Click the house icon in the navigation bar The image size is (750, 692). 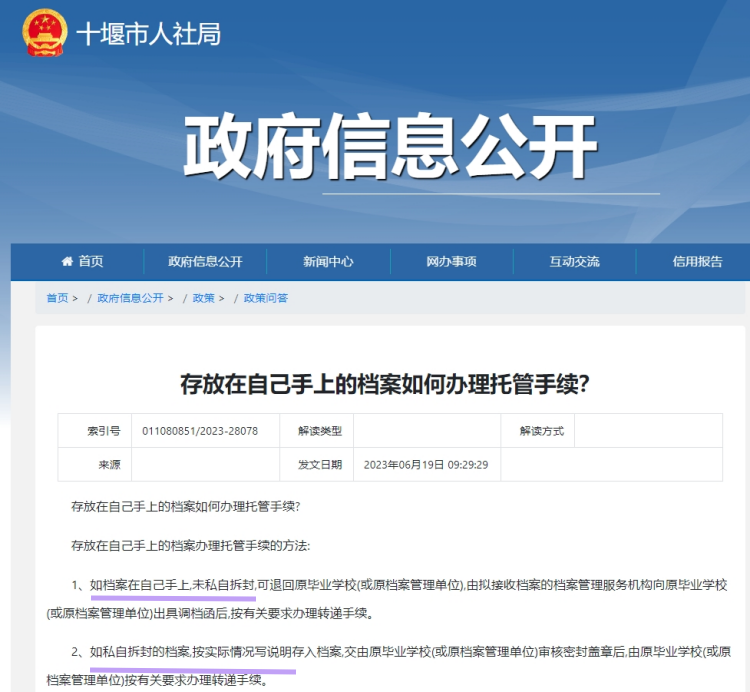tap(67, 262)
